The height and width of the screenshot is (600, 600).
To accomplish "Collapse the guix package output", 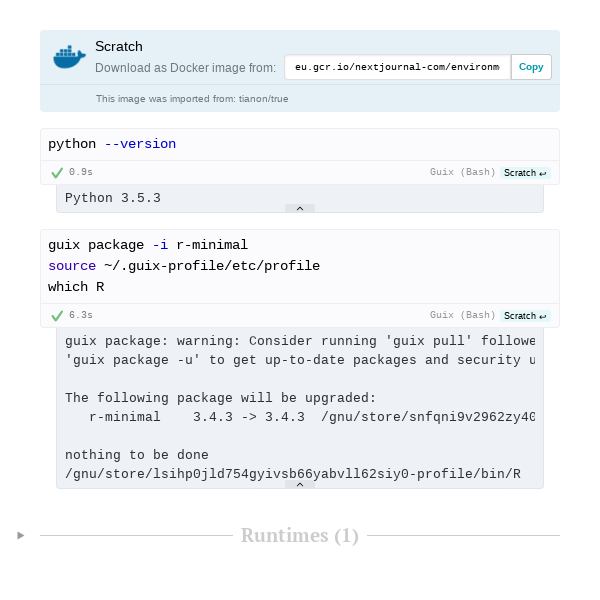I will [x=299, y=484].
